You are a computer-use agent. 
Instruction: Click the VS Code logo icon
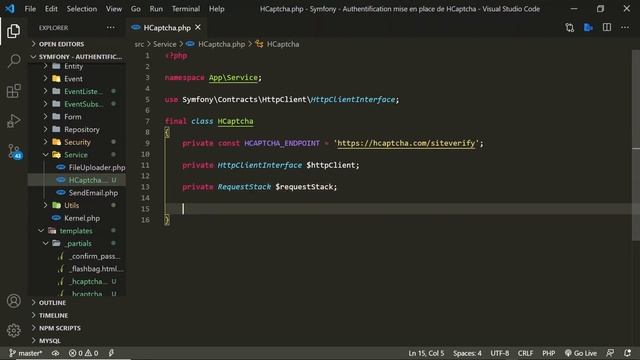point(10,9)
